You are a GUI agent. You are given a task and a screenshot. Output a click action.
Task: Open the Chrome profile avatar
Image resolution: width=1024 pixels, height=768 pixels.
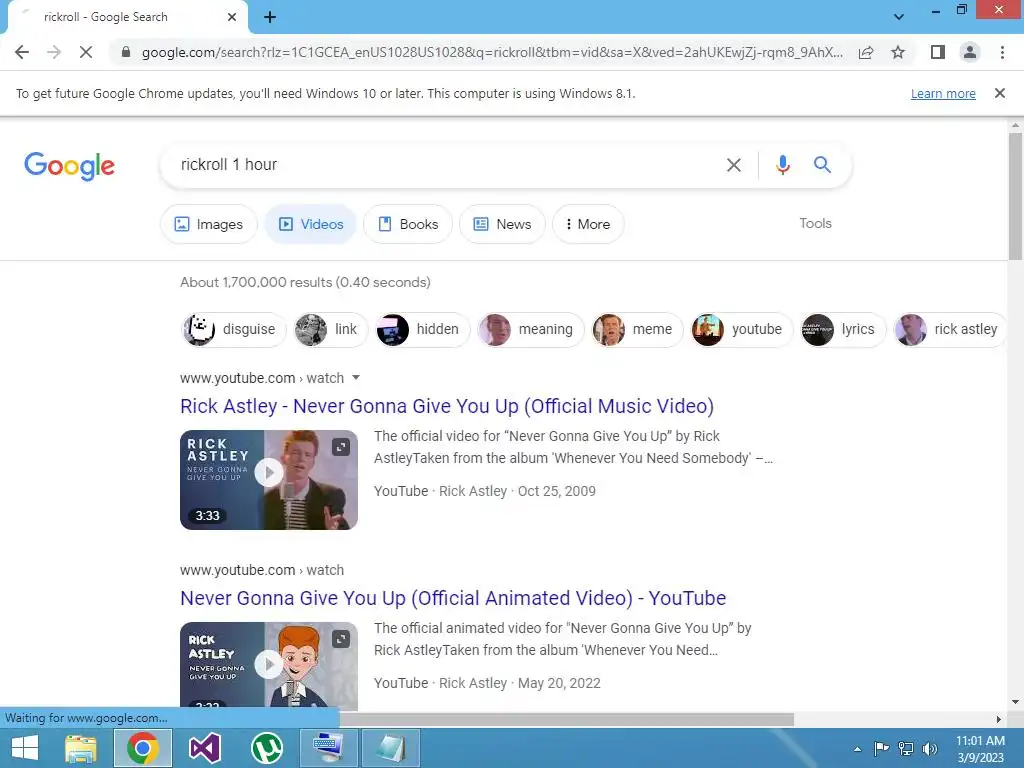tap(970, 52)
